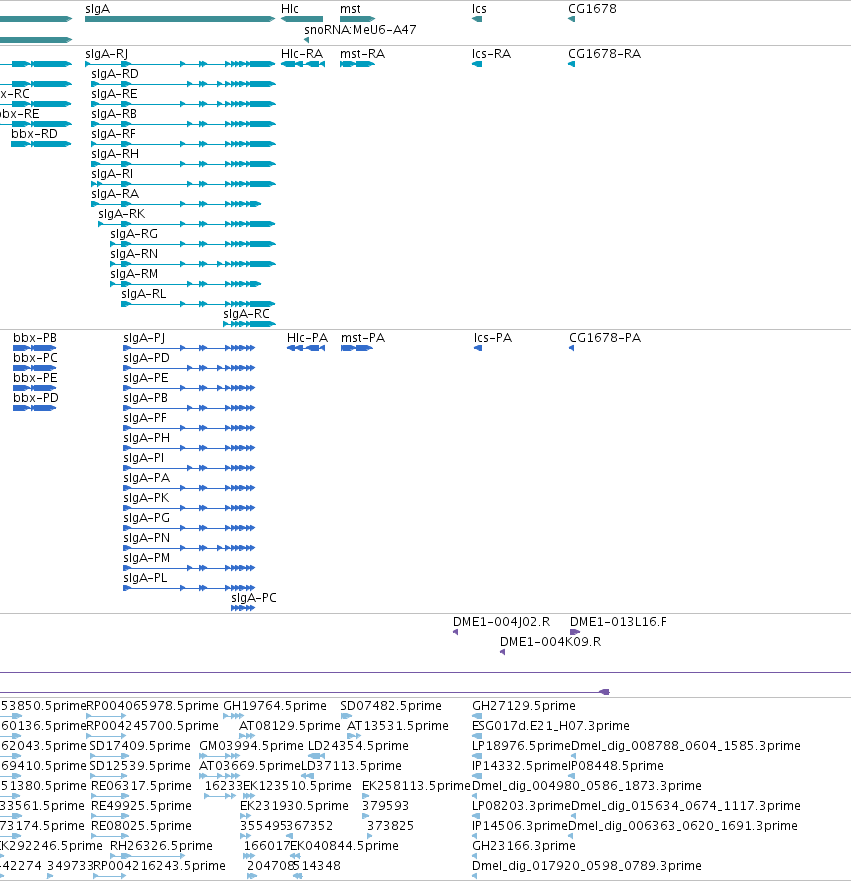Select EST GH27129.5prime
851x881 pixels.
point(477,716)
